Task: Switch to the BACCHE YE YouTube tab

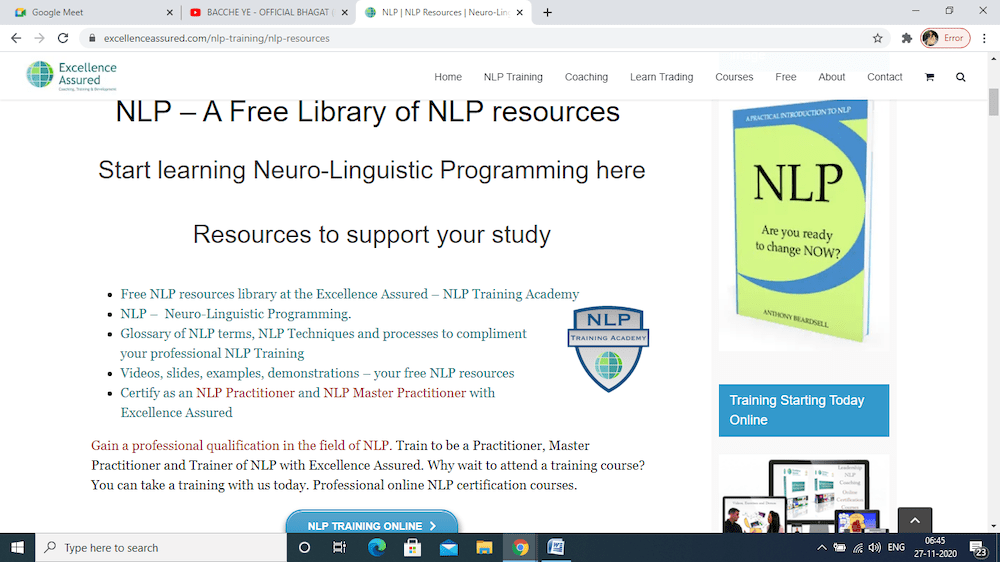Action: click(x=268, y=12)
